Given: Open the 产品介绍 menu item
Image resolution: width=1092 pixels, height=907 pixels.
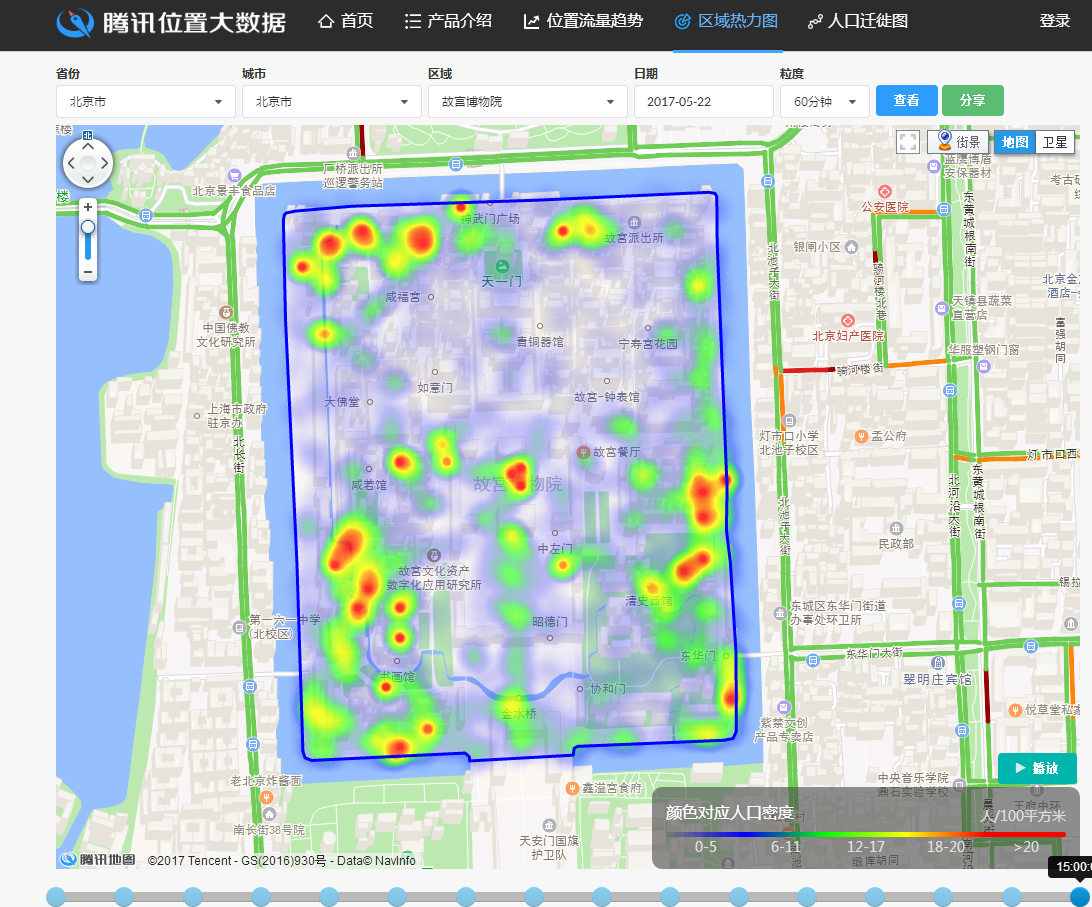Looking at the screenshot, I should tap(448, 22).
